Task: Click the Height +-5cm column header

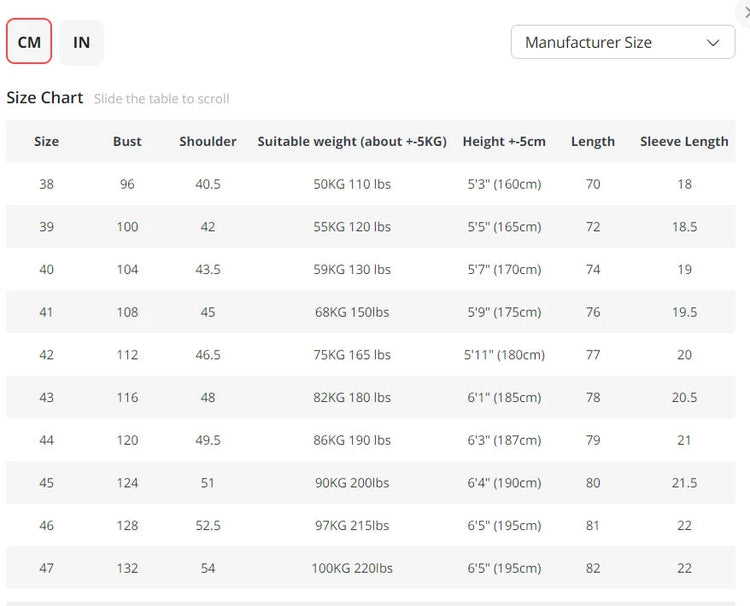Action: point(504,141)
